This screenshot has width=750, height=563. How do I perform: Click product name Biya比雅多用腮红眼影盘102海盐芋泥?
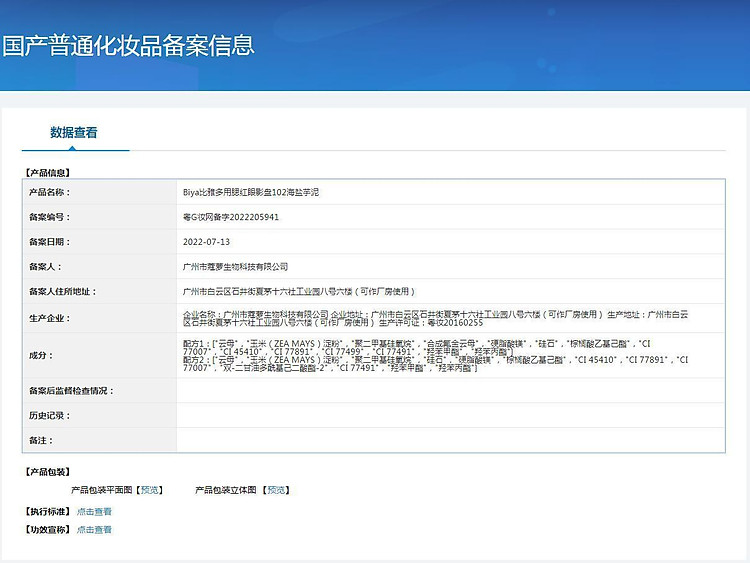[x=251, y=192]
